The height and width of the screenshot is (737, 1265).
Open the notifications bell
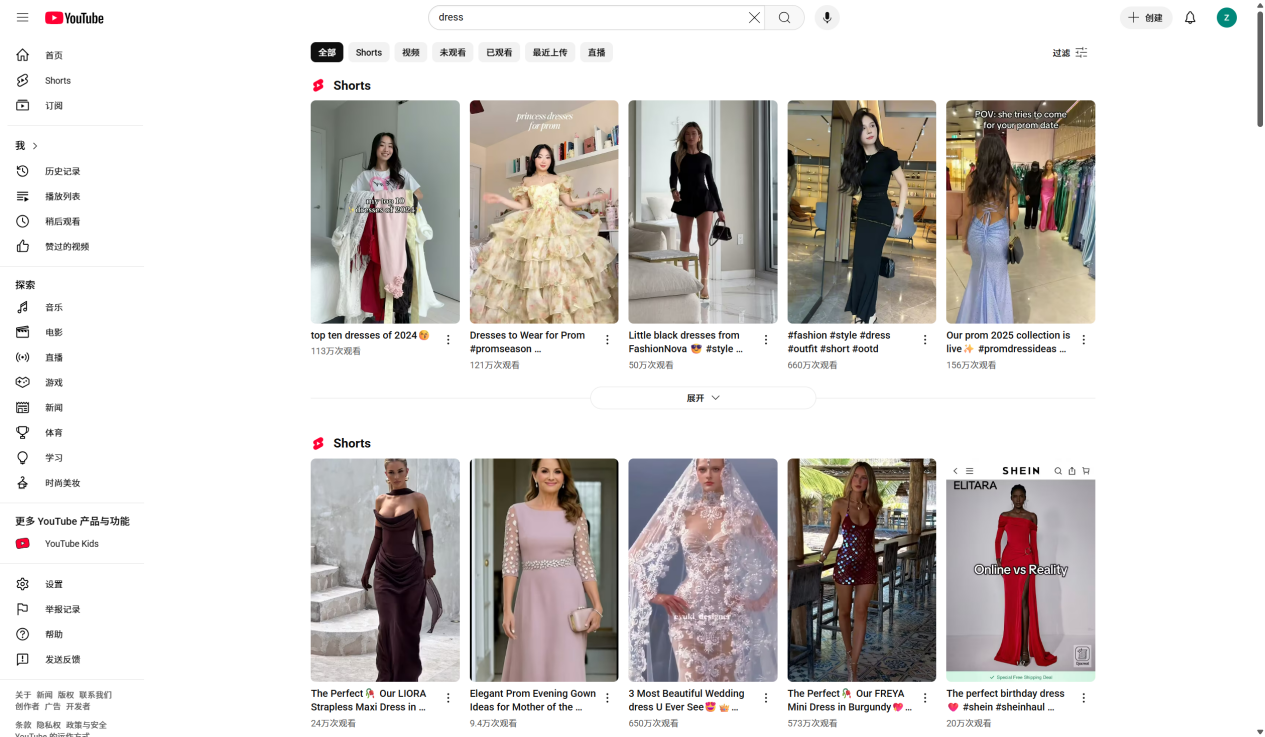[x=1190, y=18]
